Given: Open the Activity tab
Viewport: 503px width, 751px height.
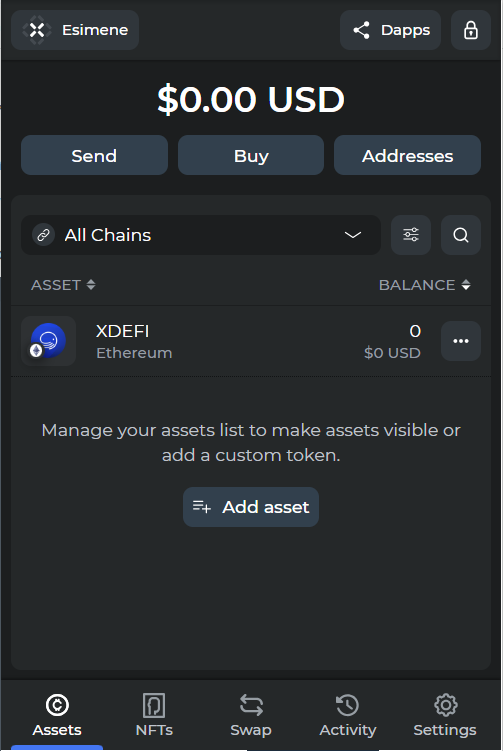Looking at the screenshot, I should (x=348, y=715).
